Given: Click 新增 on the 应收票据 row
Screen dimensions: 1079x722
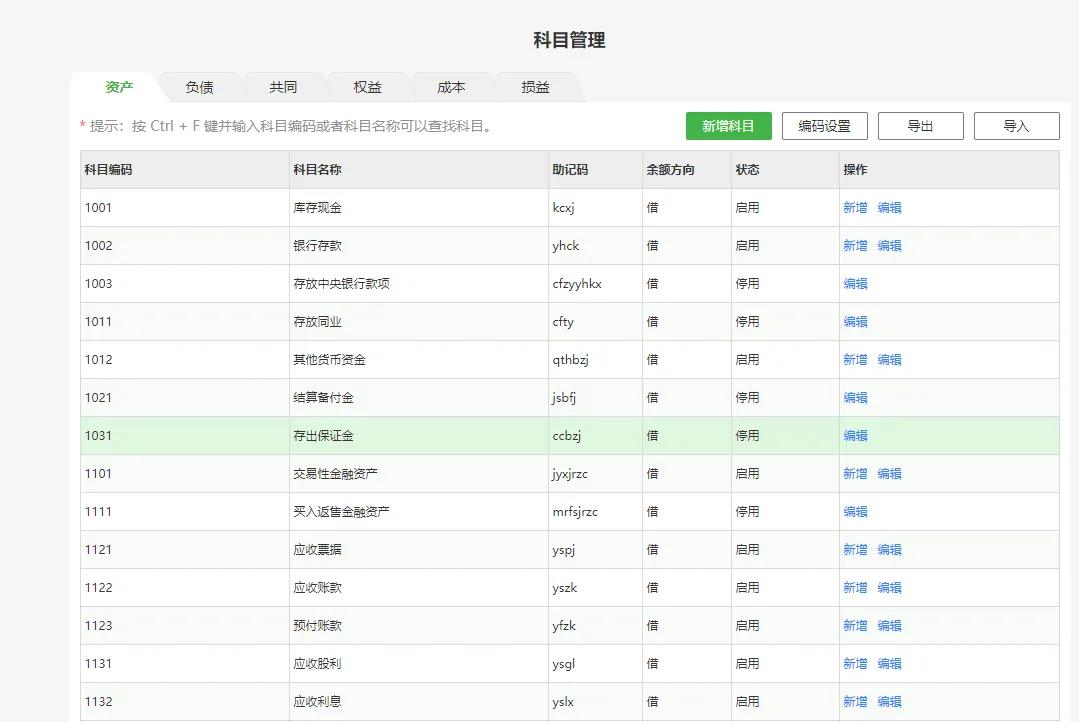Looking at the screenshot, I should [x=856, y=549].
